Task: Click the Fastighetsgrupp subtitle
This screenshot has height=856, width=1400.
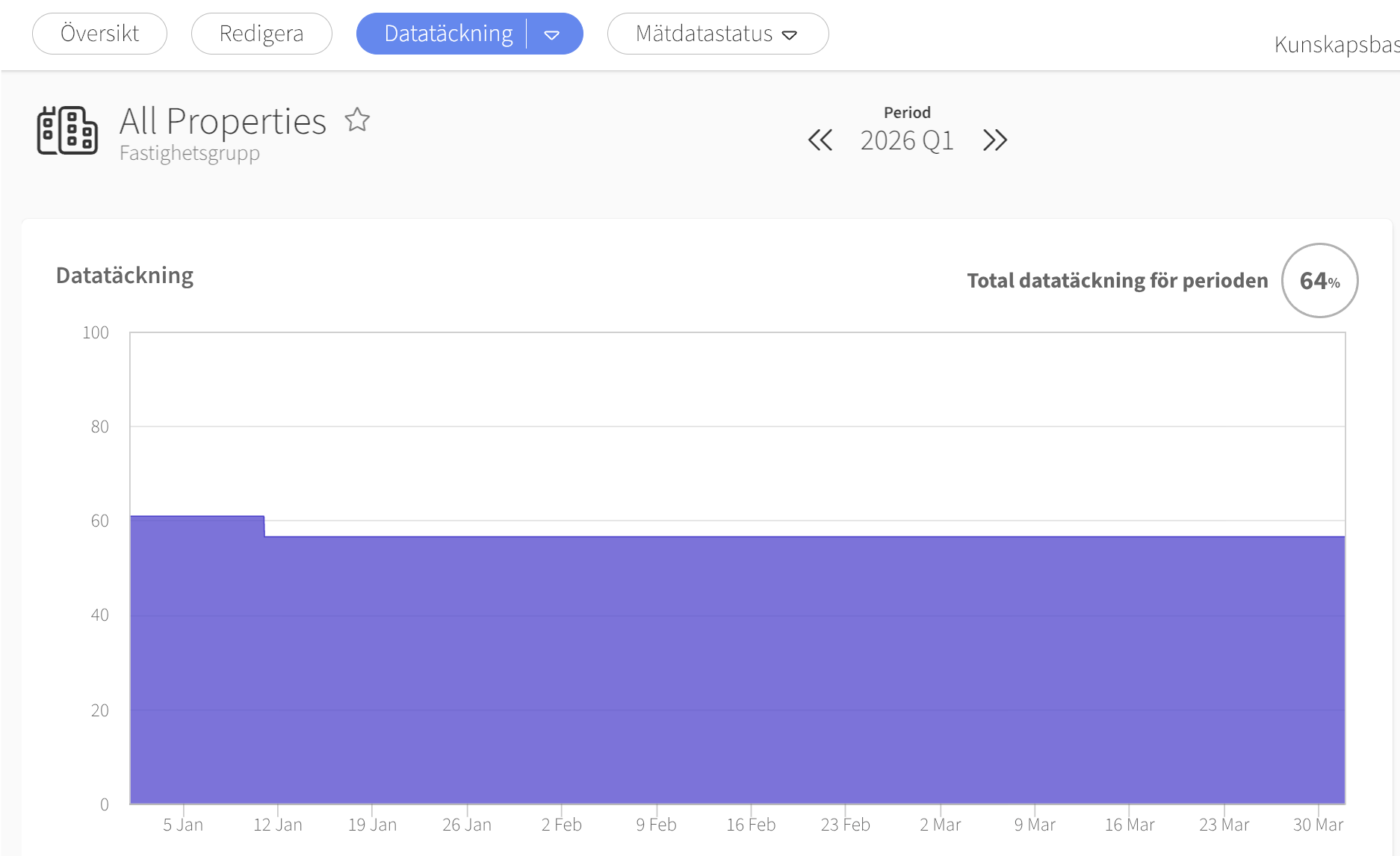Action: (x=190, y=153)
